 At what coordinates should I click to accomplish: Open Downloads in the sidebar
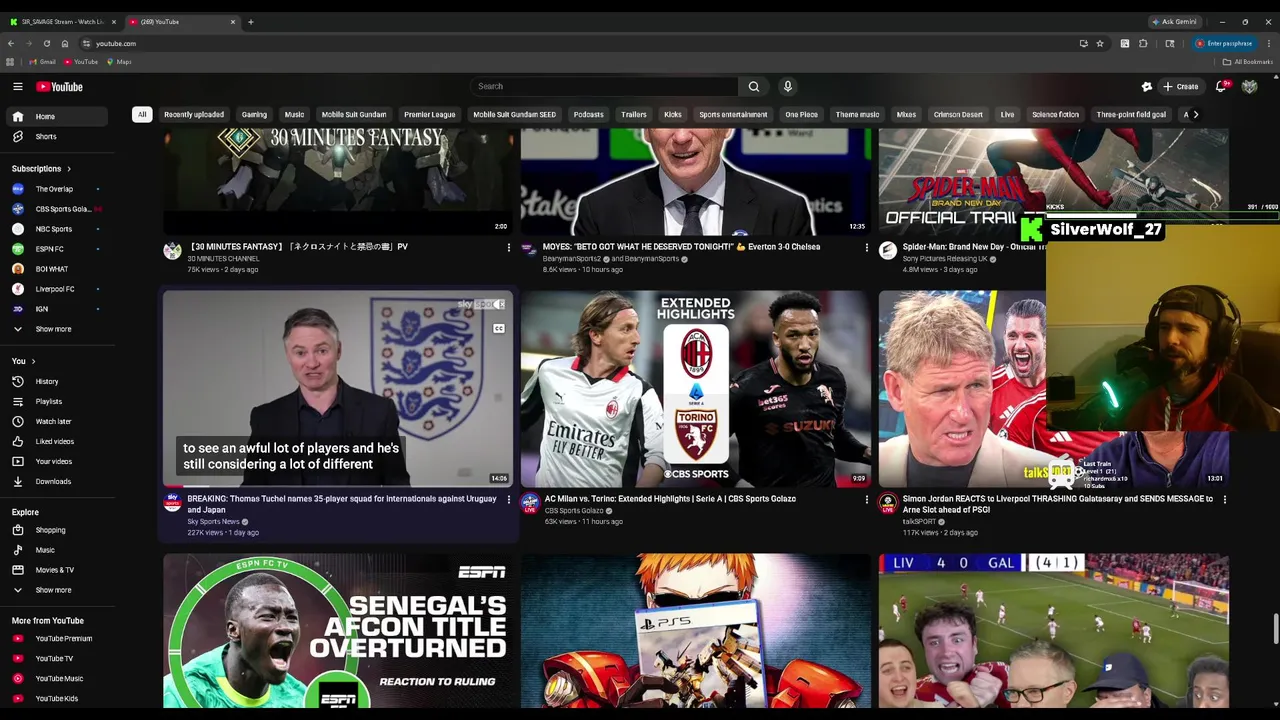coord(58,481)
